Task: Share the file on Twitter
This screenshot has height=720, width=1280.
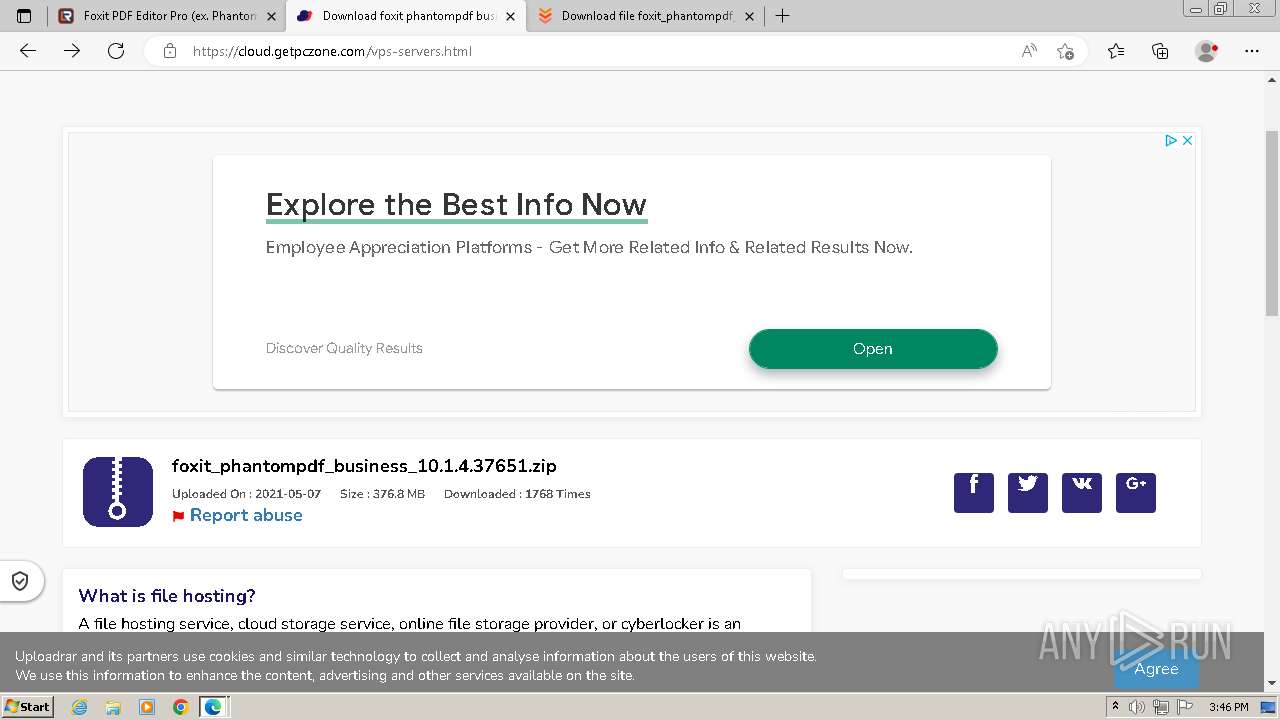Action: pos(1028,493)
